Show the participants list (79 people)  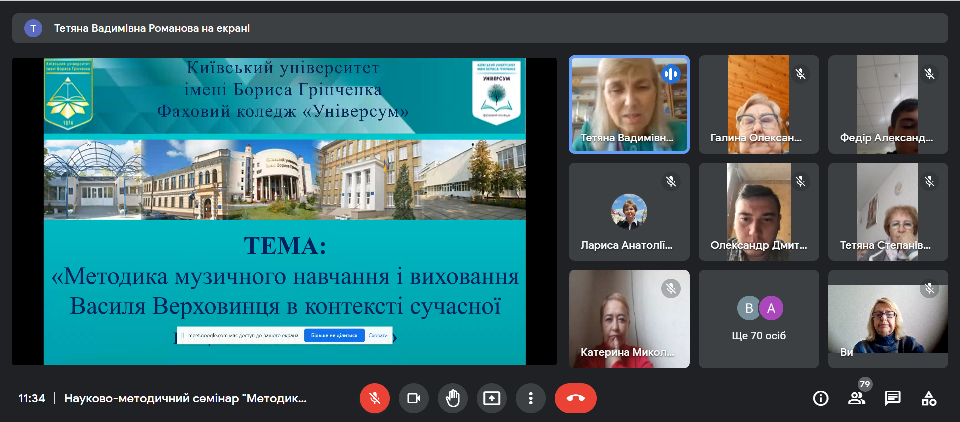856,398
